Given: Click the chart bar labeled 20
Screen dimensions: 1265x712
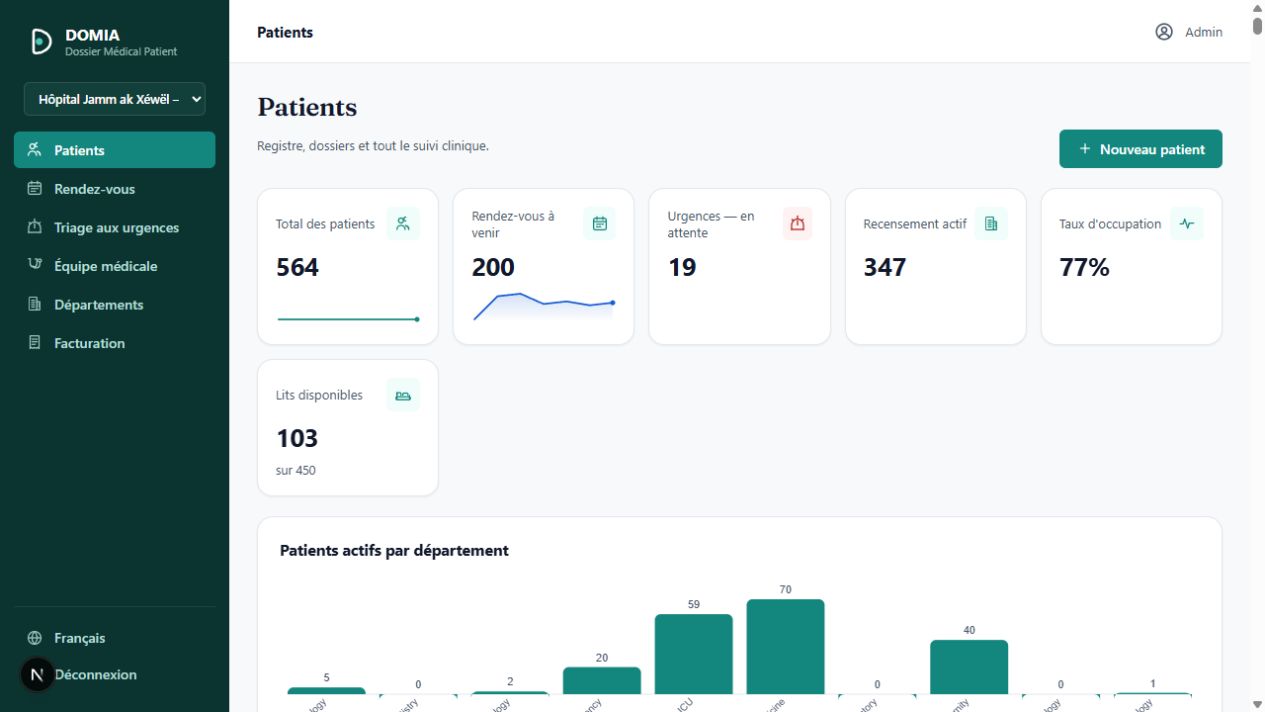Looking at the screenshot, I should click(x=602, y=681).
